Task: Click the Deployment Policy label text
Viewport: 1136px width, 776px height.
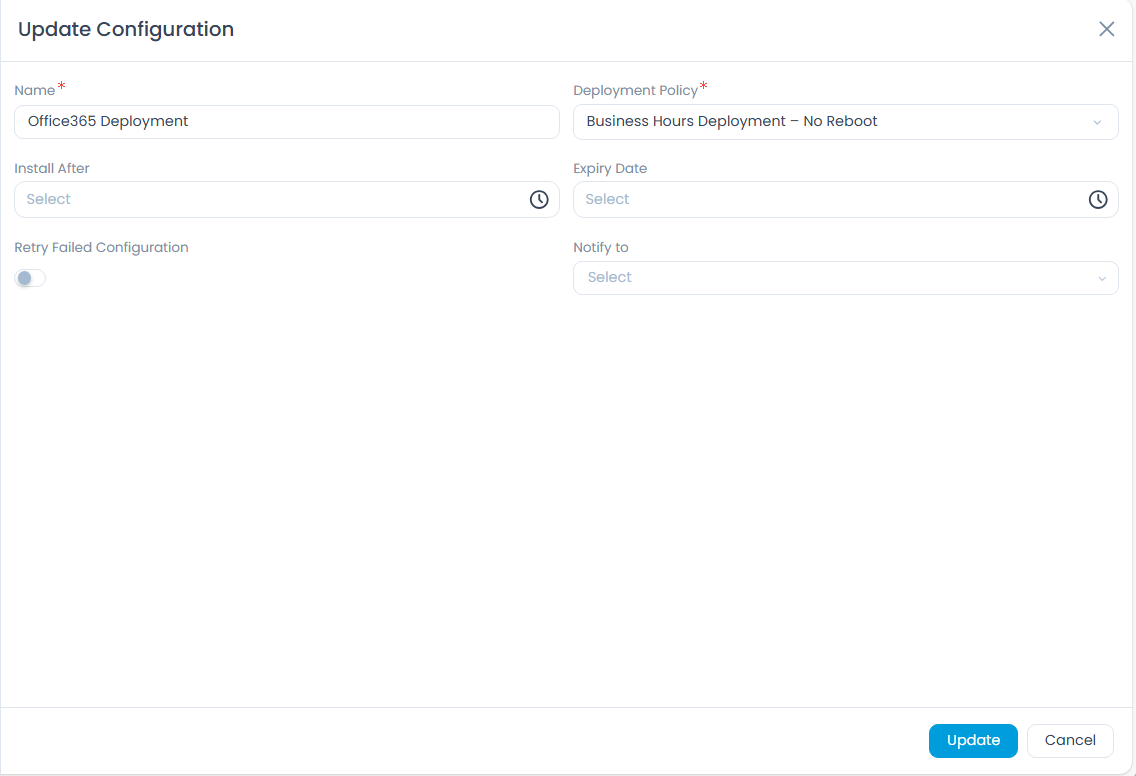Action: click(x=635, y=91)
